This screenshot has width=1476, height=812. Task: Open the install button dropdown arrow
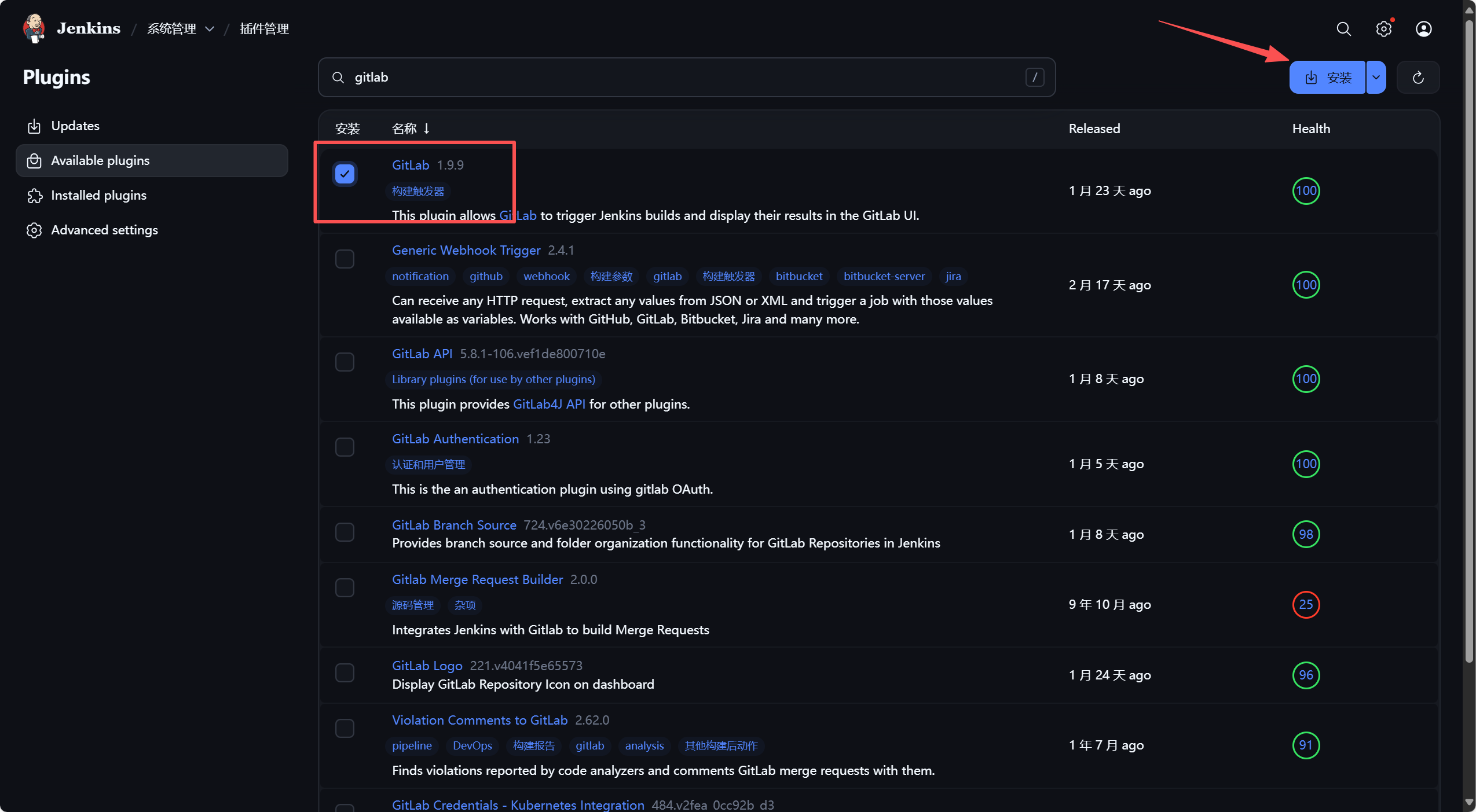[1376, 78]
